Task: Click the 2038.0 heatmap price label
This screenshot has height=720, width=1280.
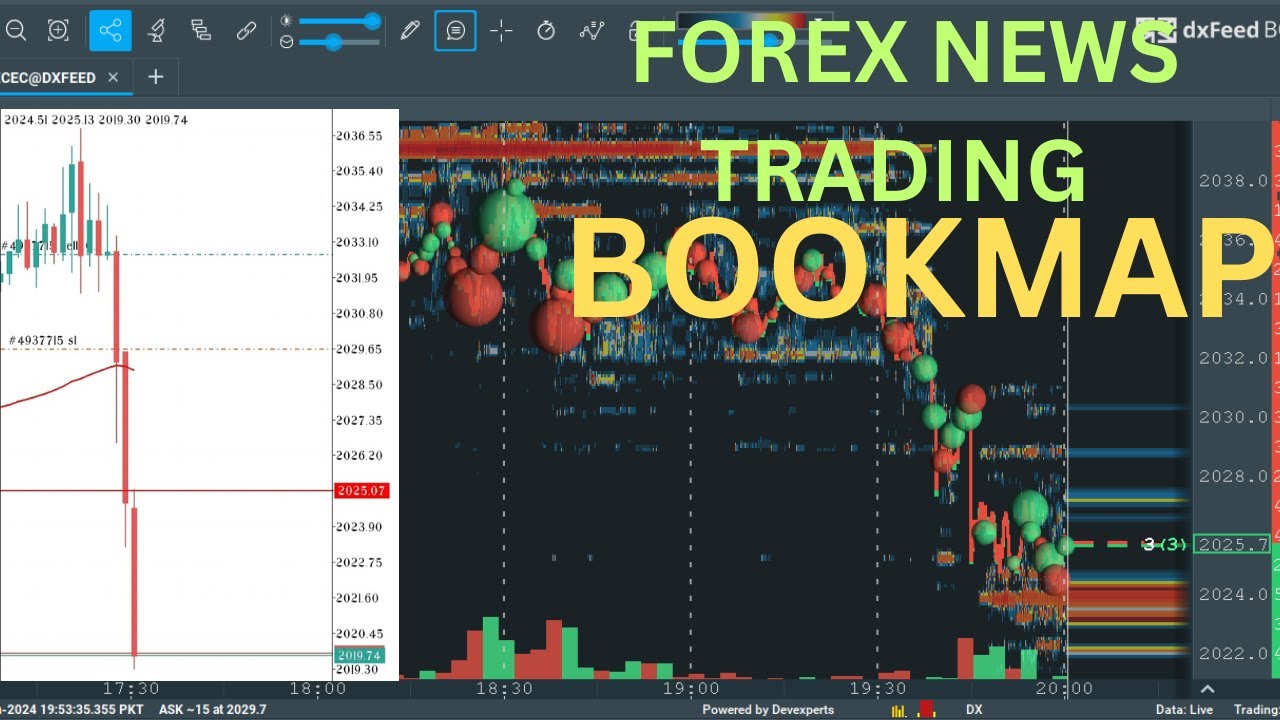Action: coord(1233,181)
